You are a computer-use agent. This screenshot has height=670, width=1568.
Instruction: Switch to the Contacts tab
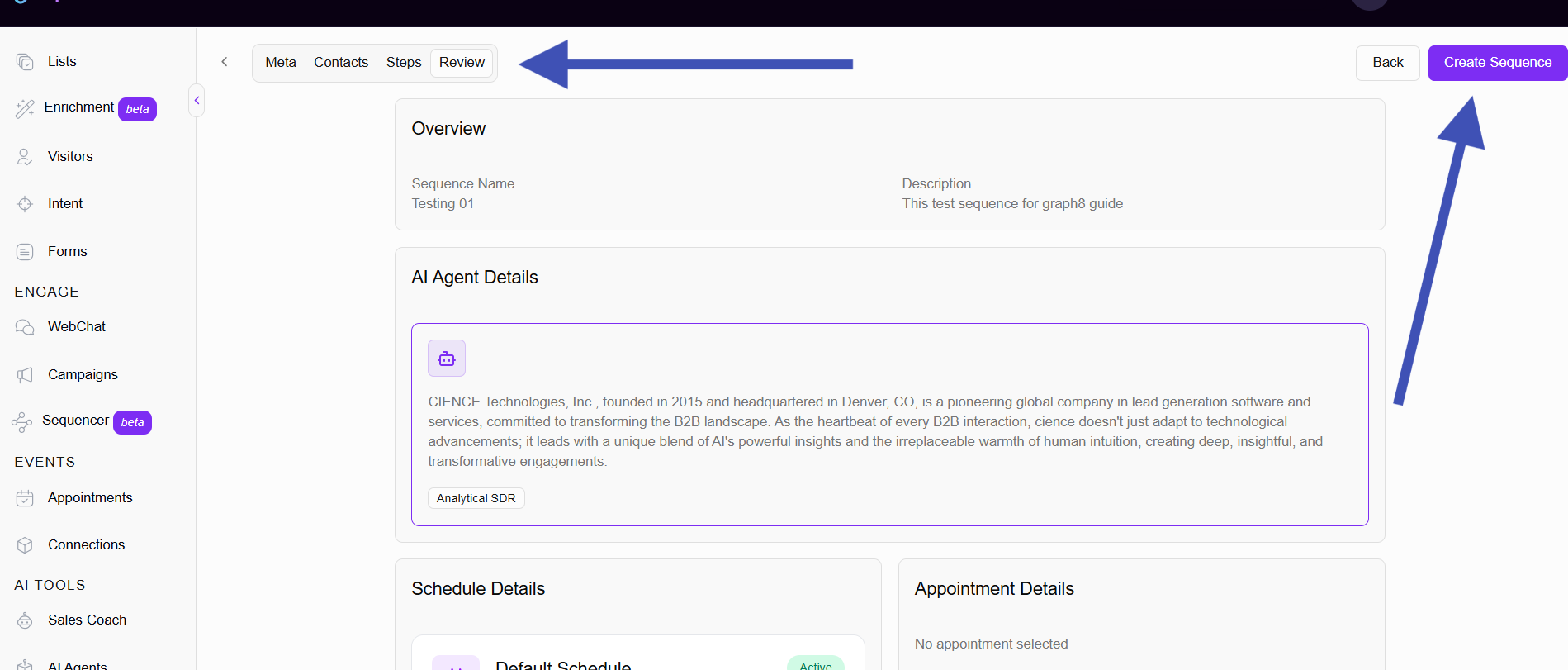pyautogui.click(x=341, y=63)
